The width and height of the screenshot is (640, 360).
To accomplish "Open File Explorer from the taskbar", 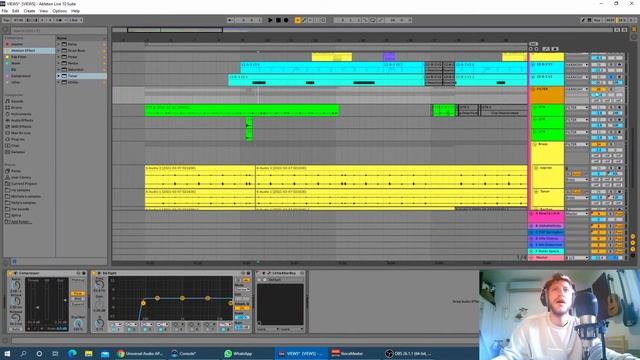I will point(89,353).
